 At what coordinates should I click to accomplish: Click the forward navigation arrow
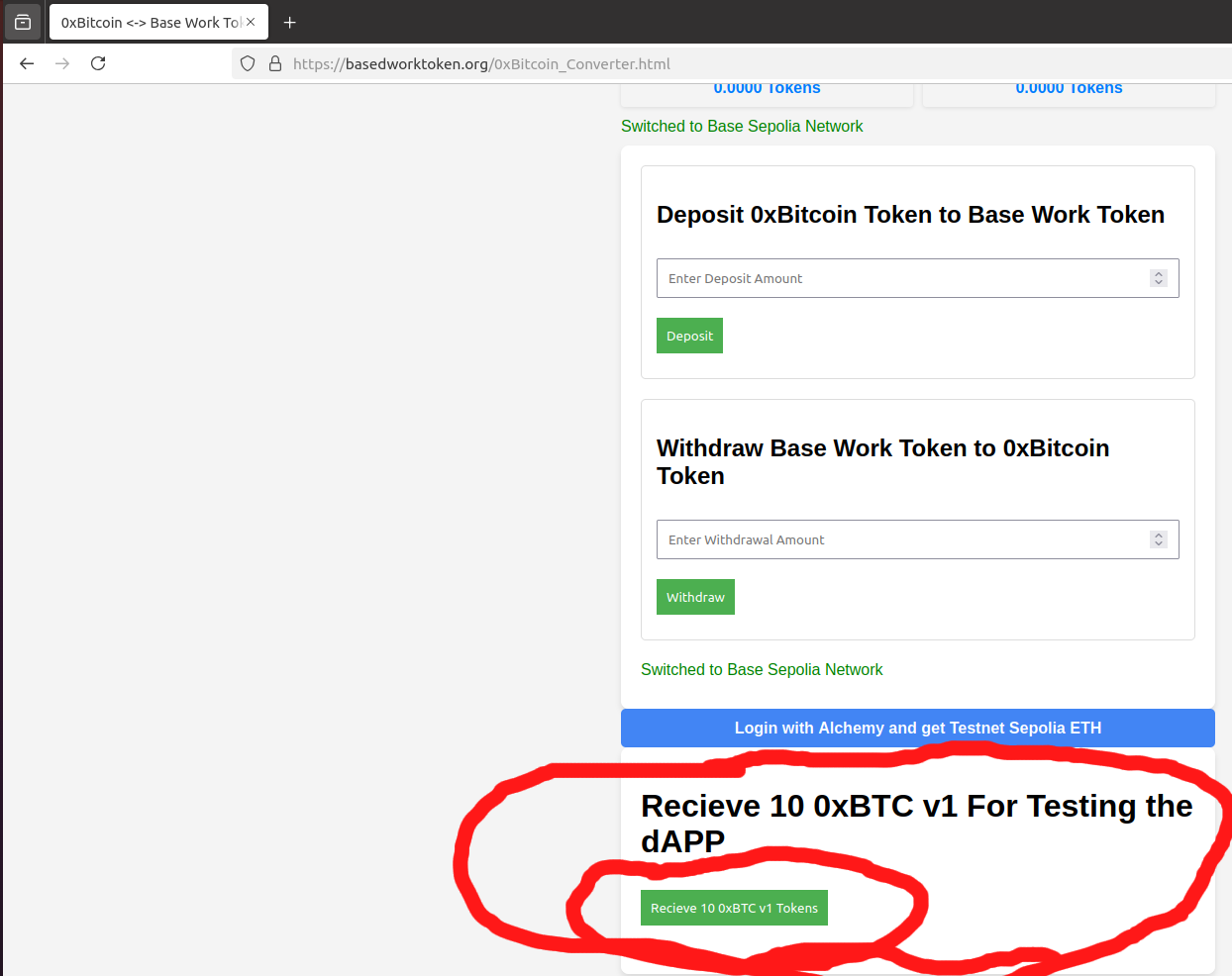click(62, 63)
